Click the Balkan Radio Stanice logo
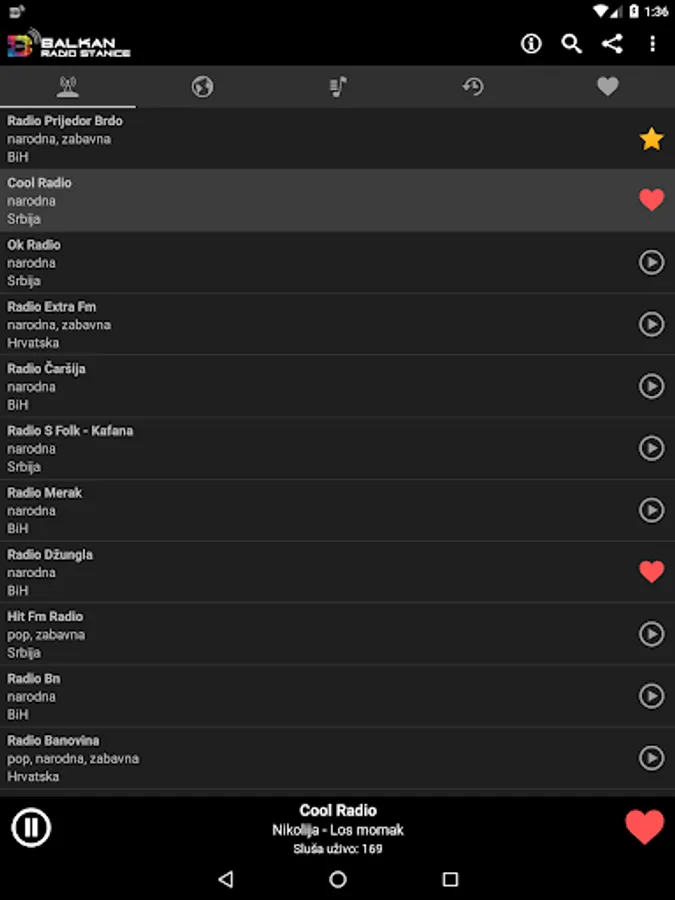This screenshot has height=900, width=675. (x=68, y=45)
